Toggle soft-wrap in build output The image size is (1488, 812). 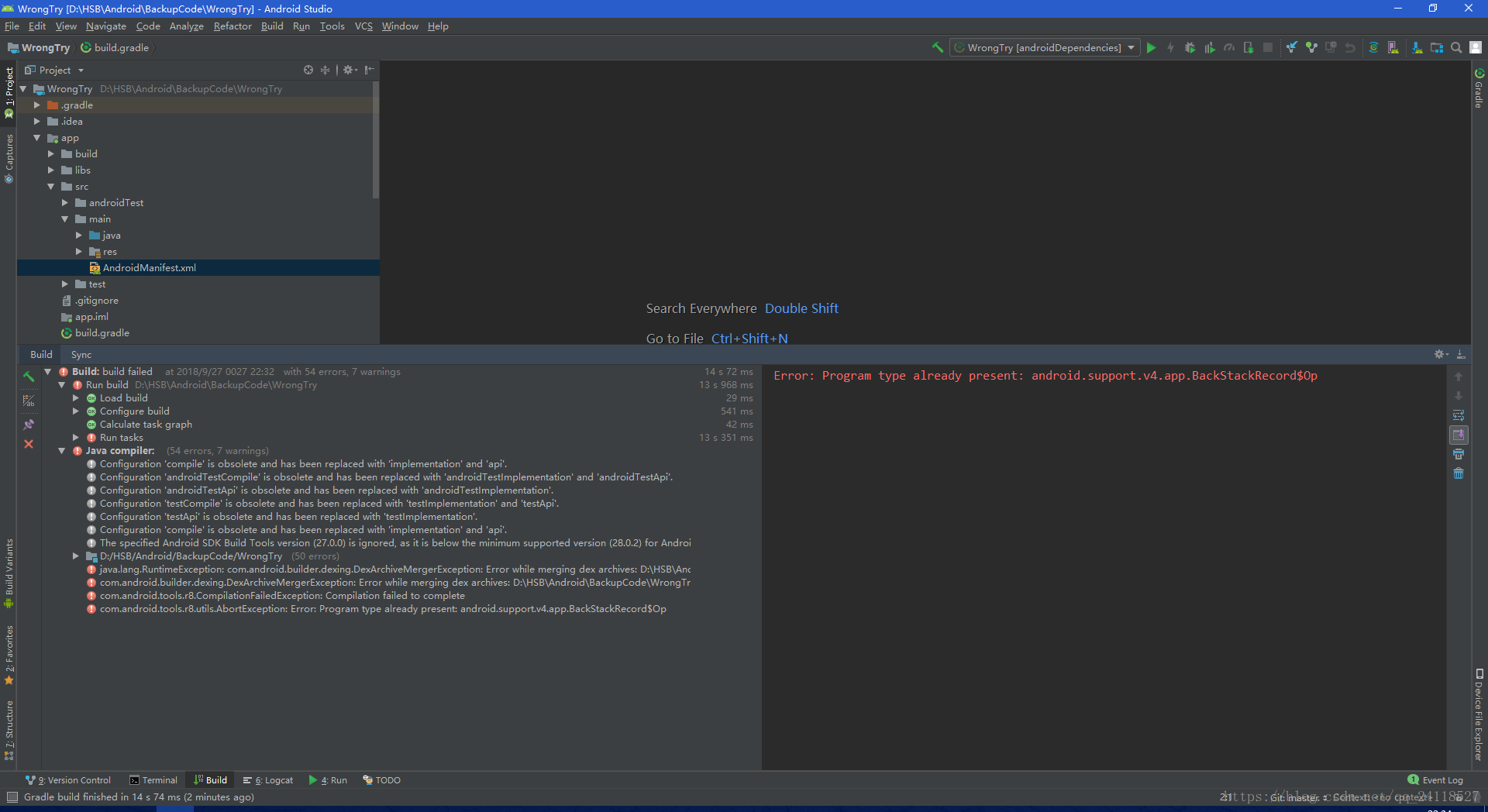click(x=1459, y=415)
